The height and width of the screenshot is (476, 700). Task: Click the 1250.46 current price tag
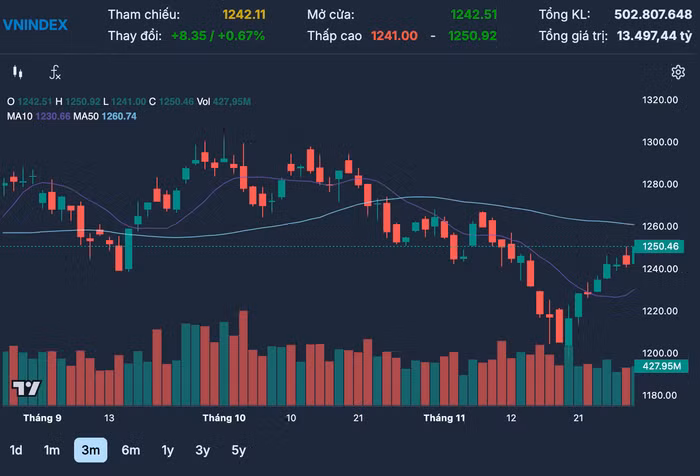659,246
